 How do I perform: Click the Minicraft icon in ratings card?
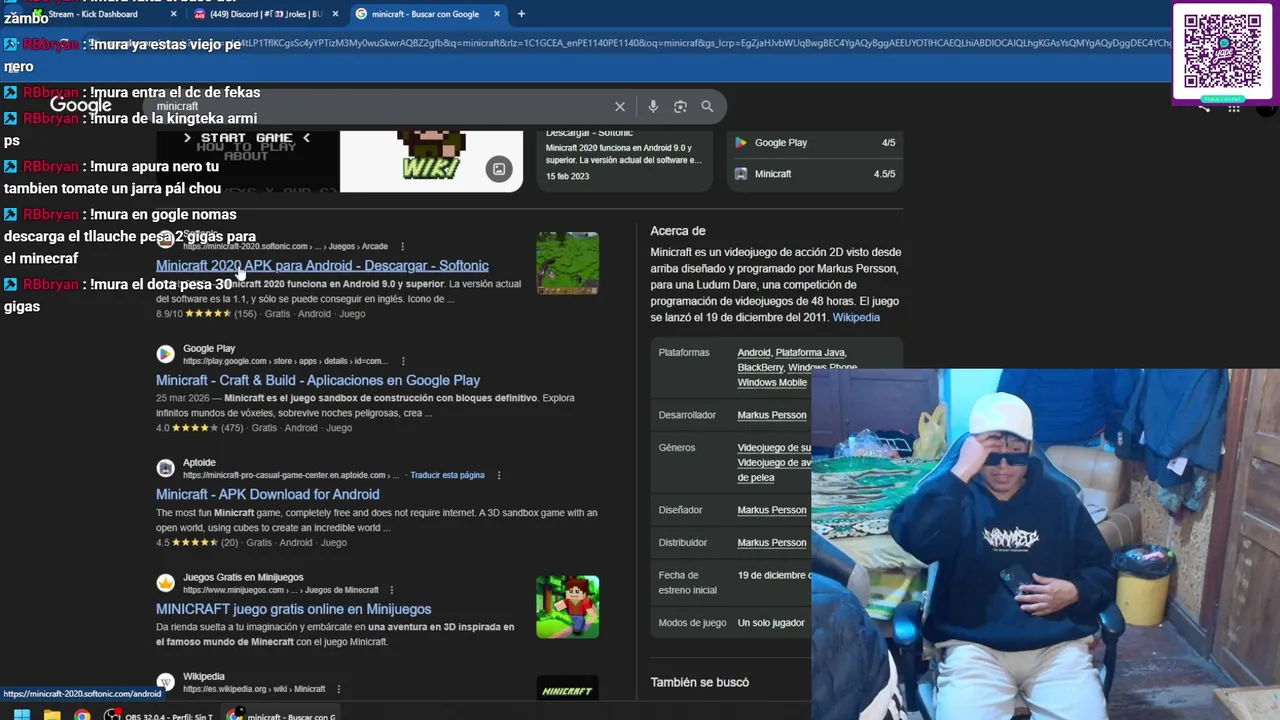pos(741,174)
